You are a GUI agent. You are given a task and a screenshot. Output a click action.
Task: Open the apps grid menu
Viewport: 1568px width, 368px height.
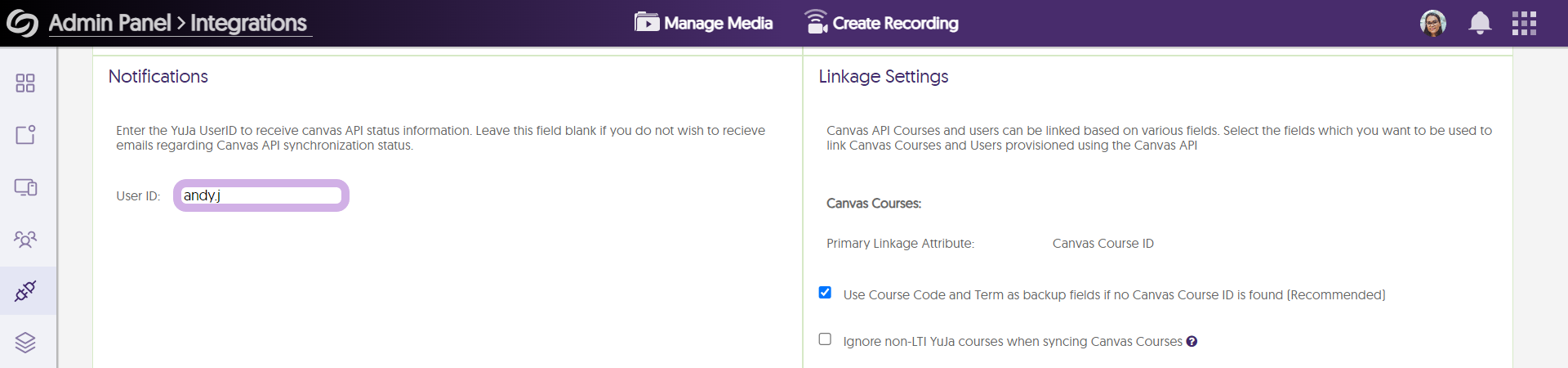click(x=1524, y=23)
